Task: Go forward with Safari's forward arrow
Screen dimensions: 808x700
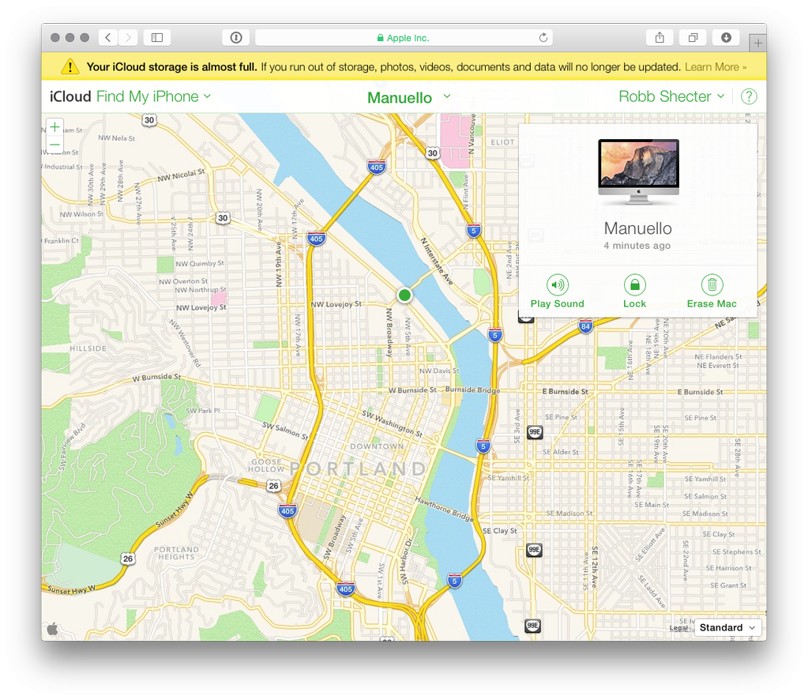Action: click(128, 37)
